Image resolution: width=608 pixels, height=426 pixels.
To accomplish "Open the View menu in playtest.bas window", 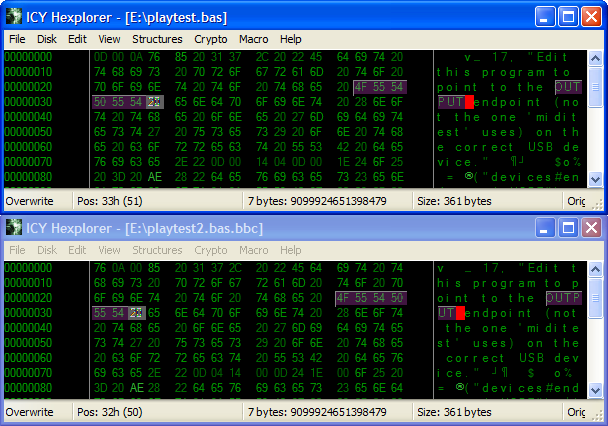I will coord(109,39).
